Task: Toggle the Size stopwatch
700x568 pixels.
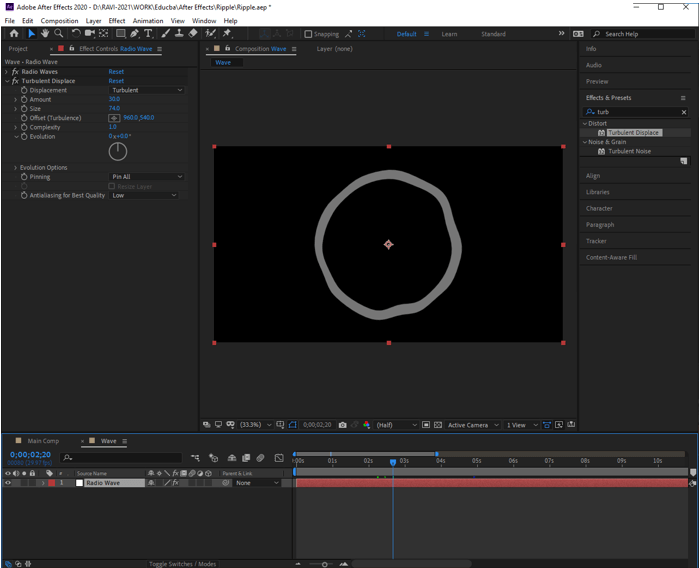Action: pyautogui.click(x=24, y=109)
